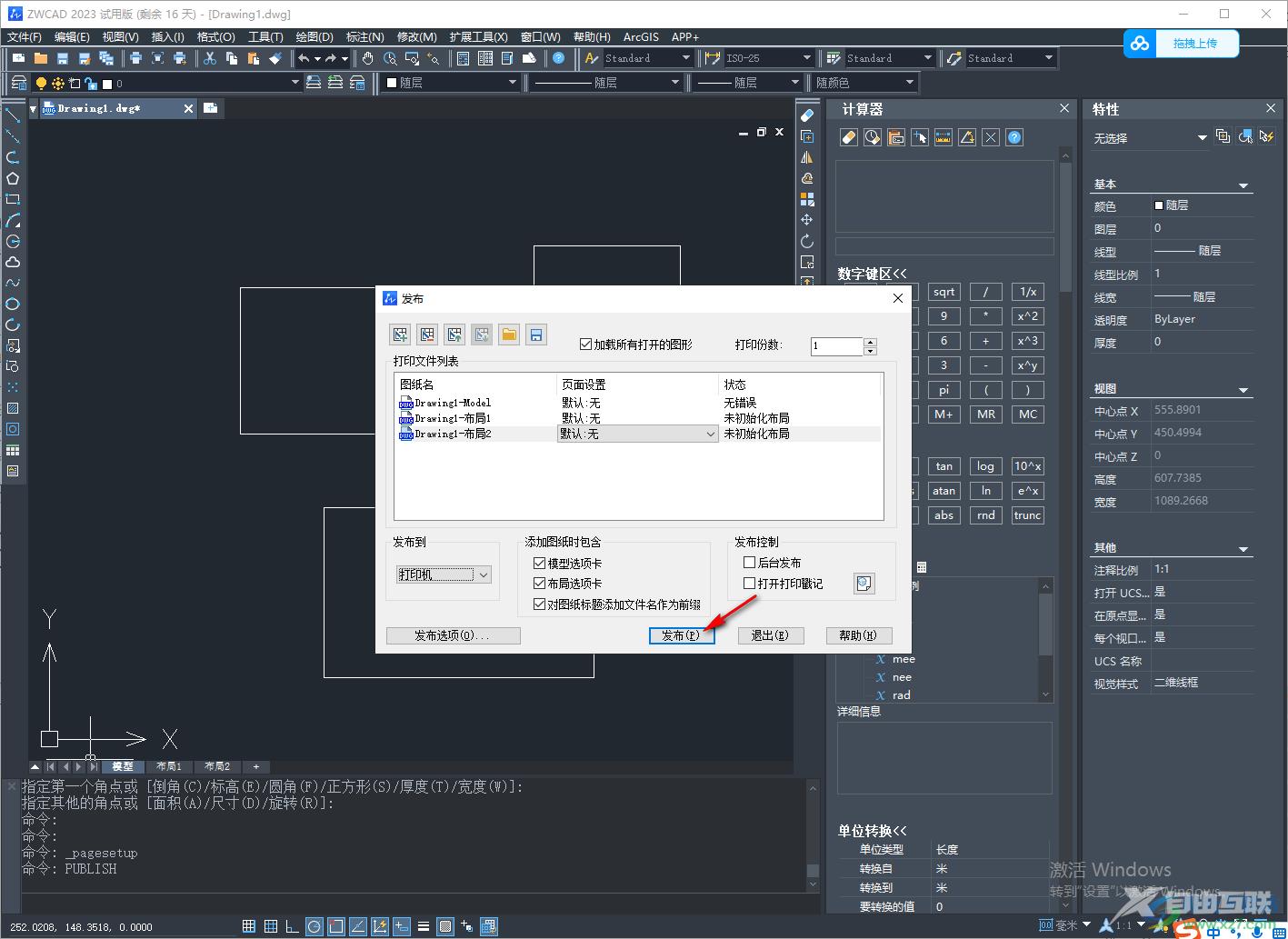Click 打印份数 input field
This screenshot has width=1288, height=939.
click(x=836, y=345)
